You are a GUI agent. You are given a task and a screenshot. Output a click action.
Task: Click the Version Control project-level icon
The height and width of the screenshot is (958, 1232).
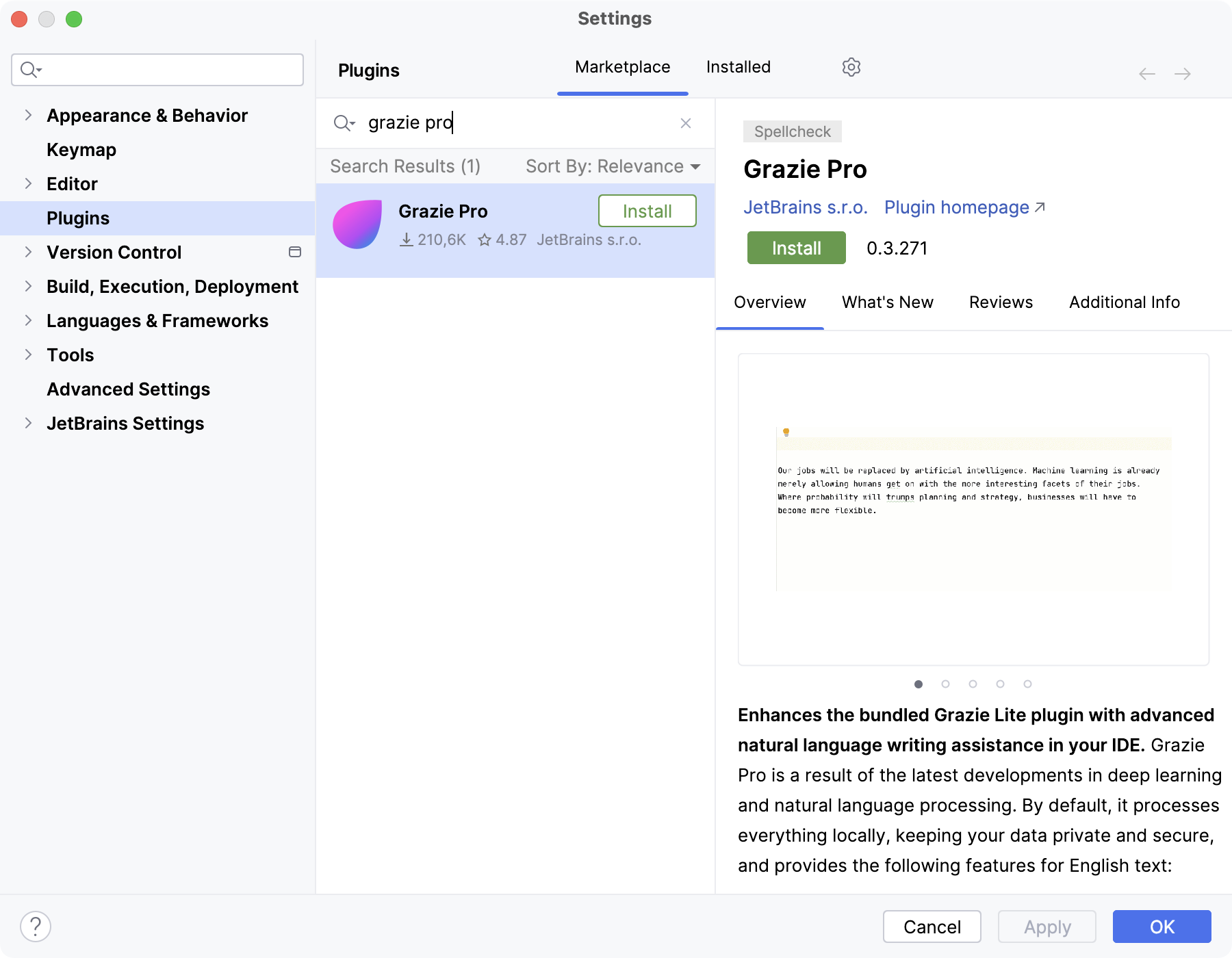[295, 252]
